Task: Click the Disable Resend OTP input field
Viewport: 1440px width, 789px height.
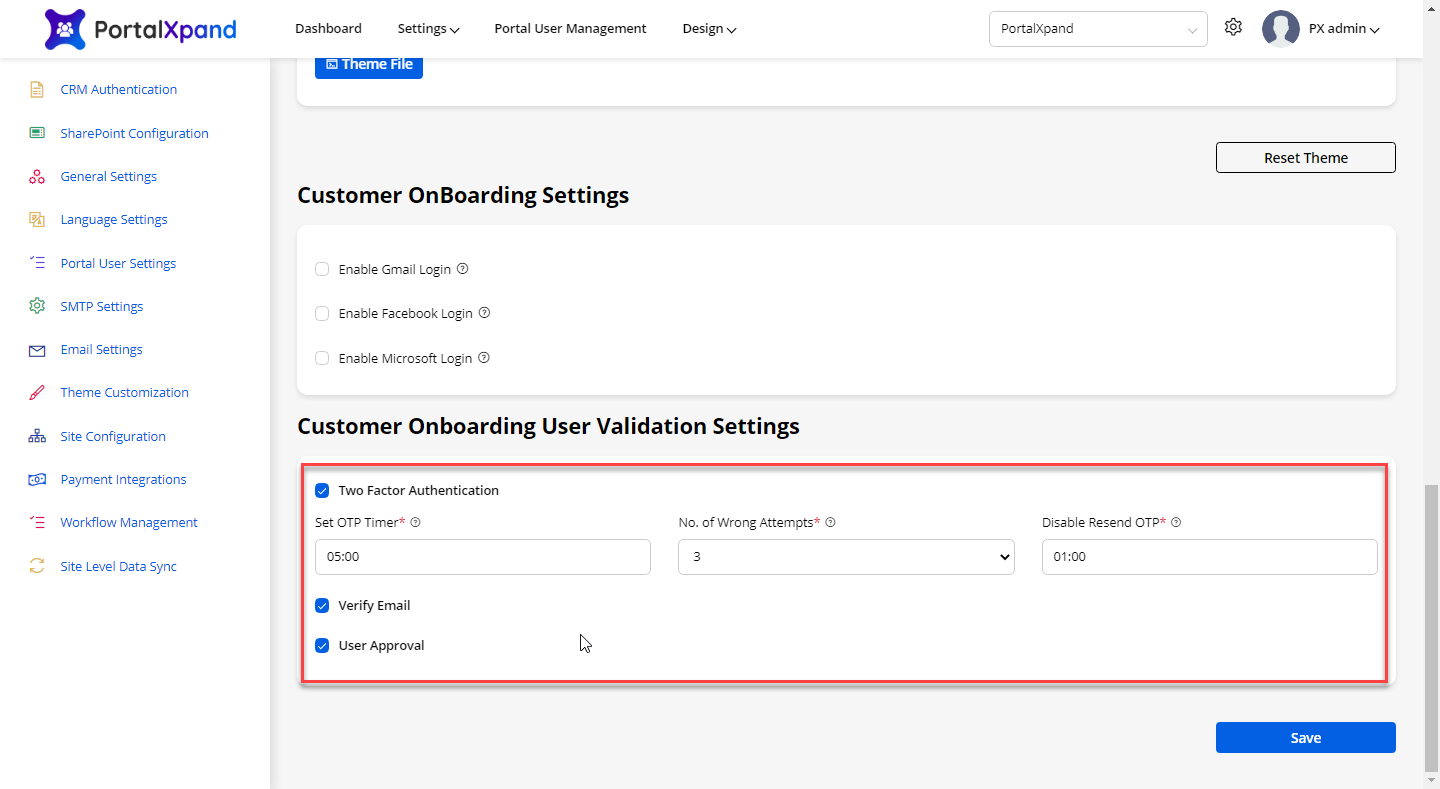Action: (x=1209, y=557)
